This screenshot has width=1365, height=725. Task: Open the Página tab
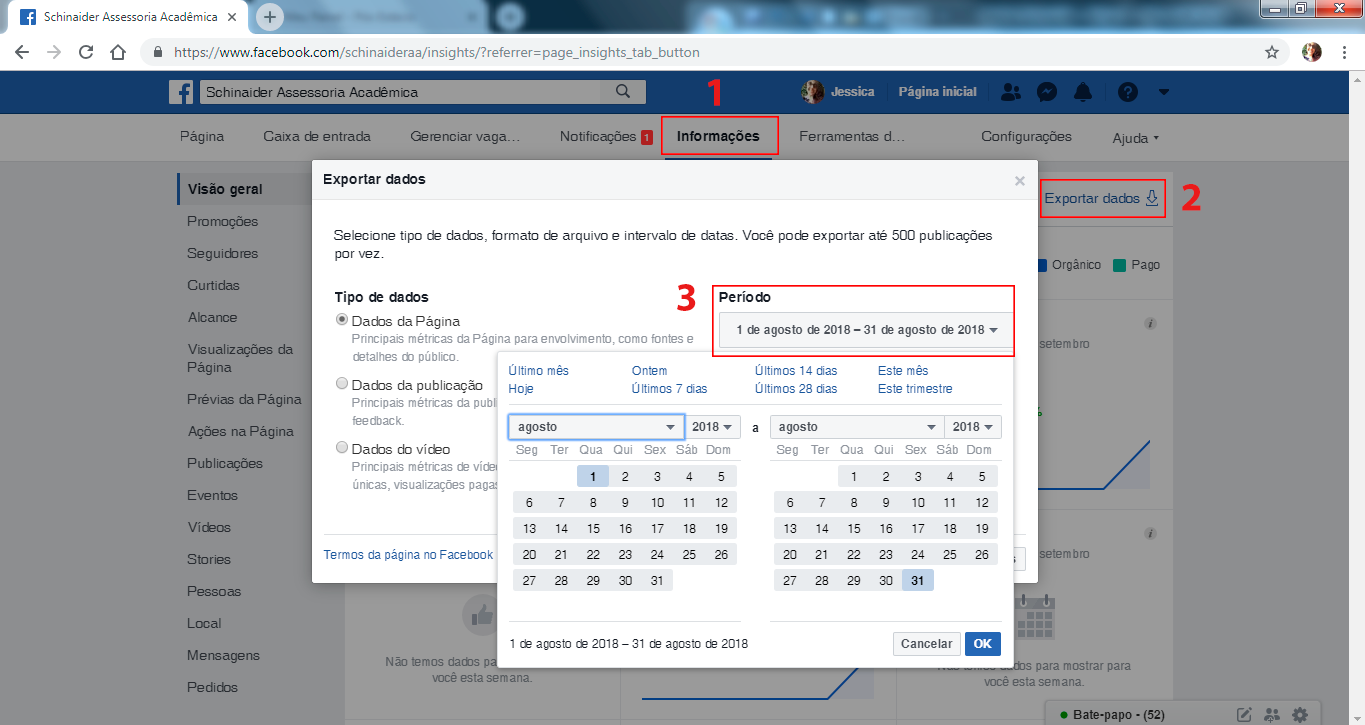[x=202, y=136]
